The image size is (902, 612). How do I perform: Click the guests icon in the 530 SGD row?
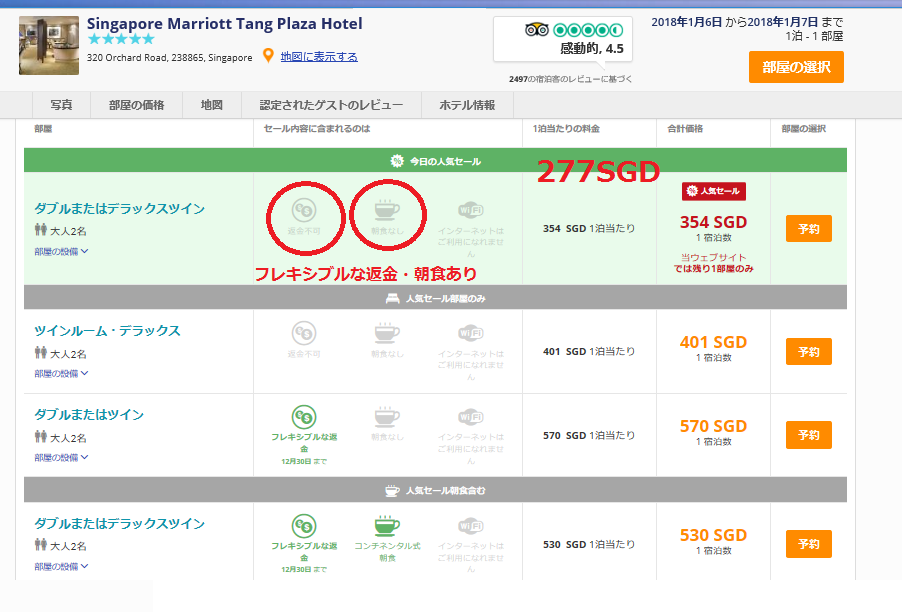coord(40,545)
